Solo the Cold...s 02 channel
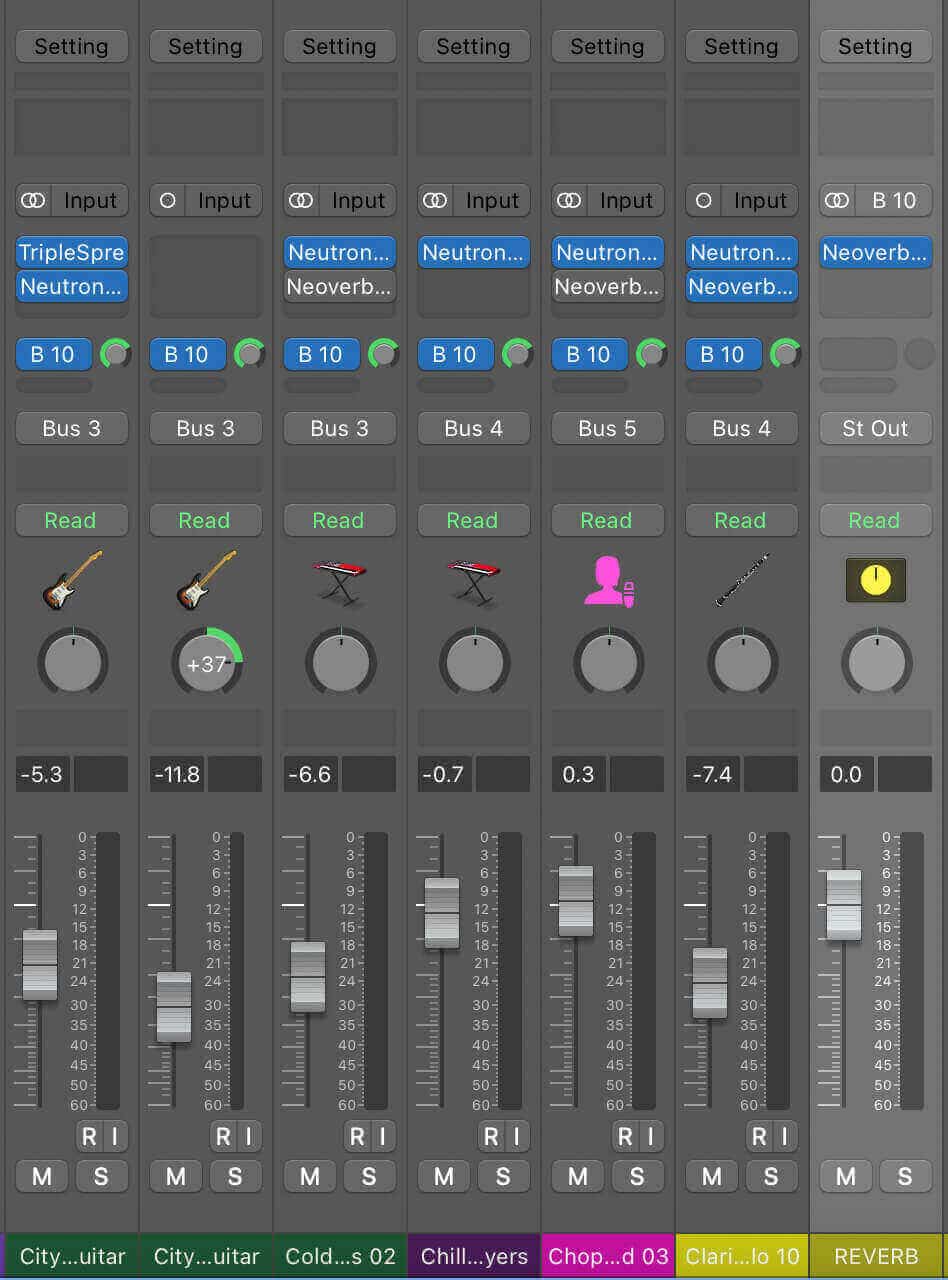 click(x=369, y=1176)
